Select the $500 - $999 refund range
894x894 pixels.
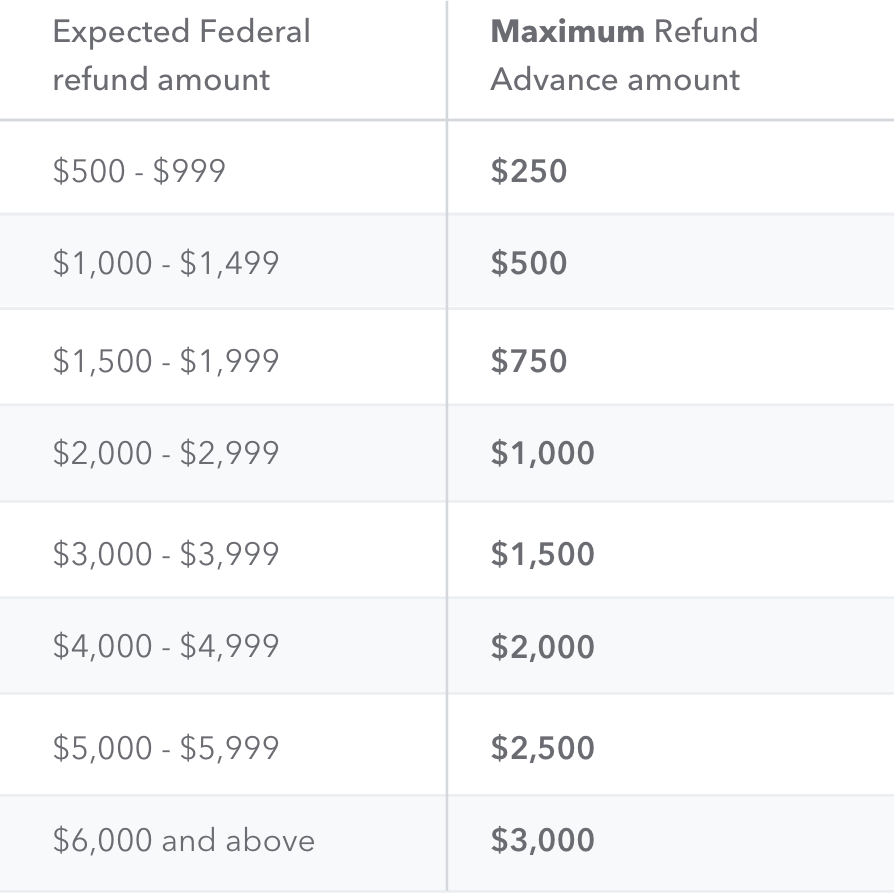point(139,170)
